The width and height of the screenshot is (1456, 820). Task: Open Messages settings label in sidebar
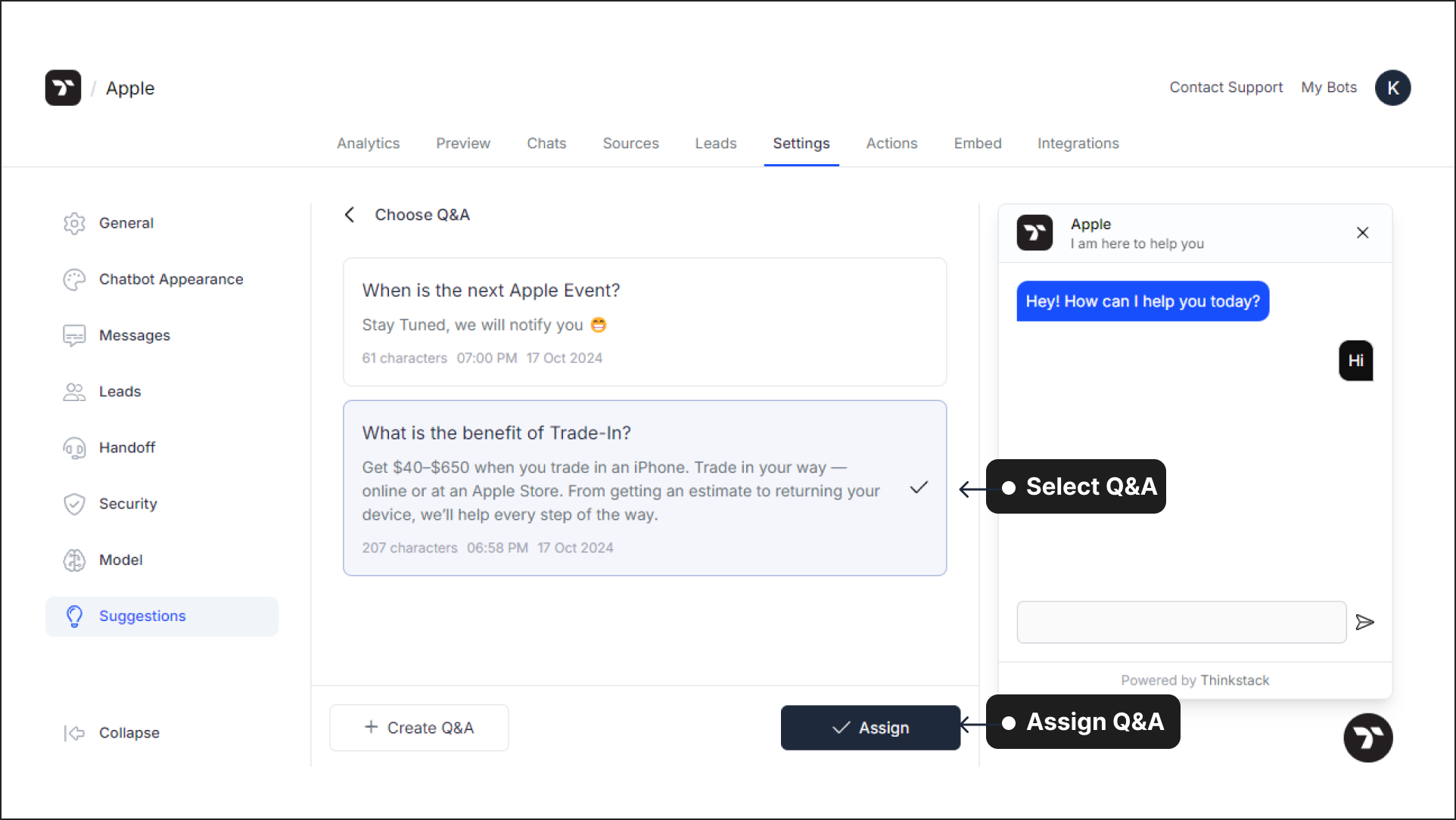[x=135, y=335]
